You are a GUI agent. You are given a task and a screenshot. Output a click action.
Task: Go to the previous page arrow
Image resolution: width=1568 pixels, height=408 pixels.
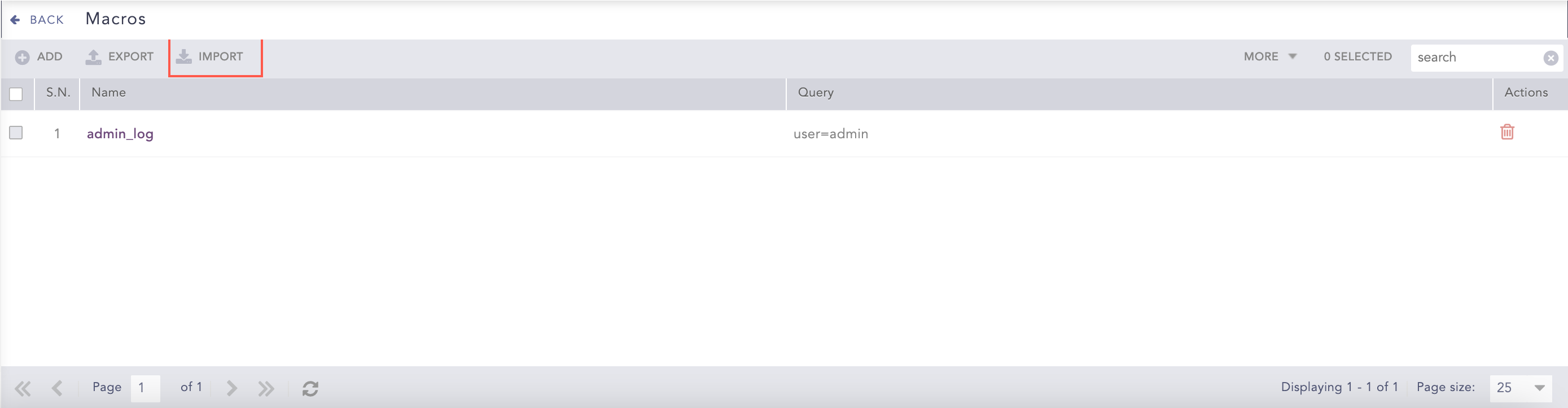(57, 388)
